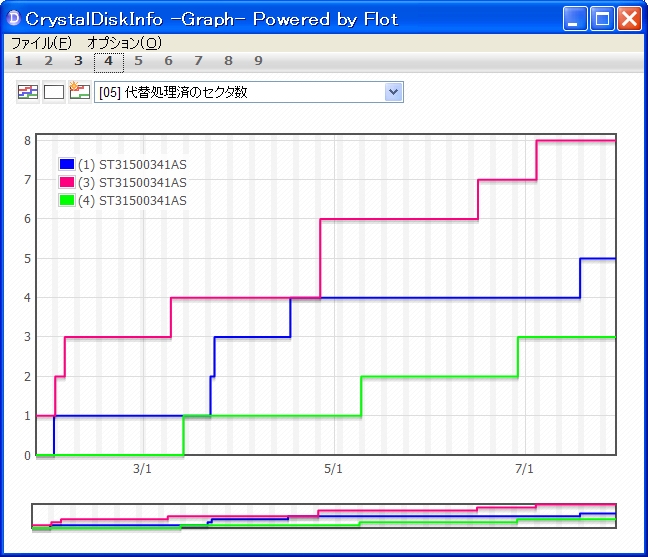Click the pink legend swatch for disk (3)
Screen dimensions: 648x557
[x=67, y=182]
